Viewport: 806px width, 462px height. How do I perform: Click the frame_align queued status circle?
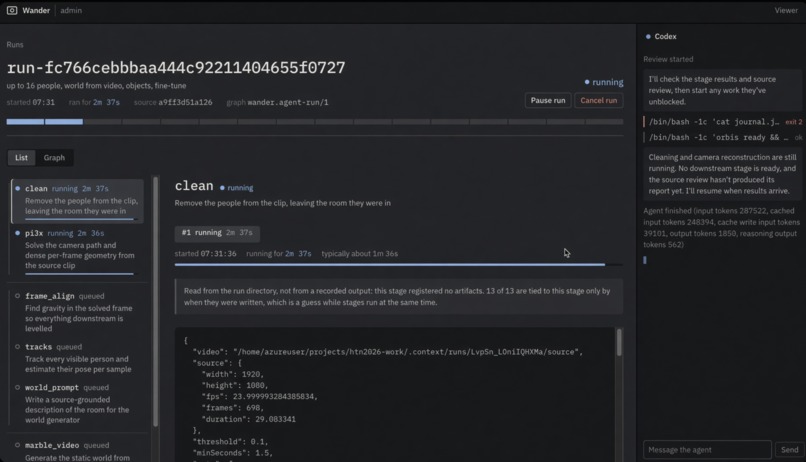[x=17, y=296]
